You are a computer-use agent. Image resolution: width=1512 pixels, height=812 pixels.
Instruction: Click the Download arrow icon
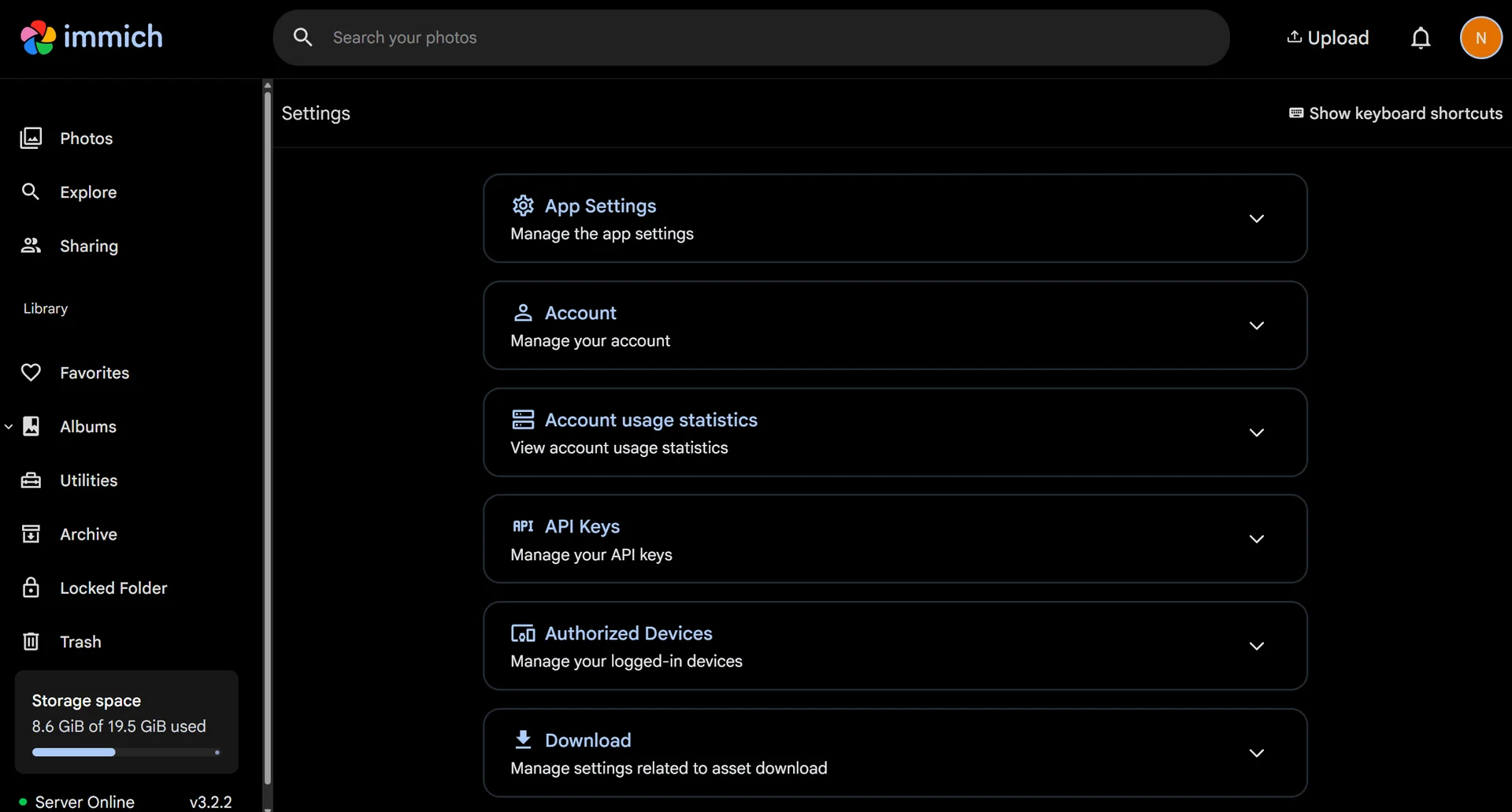[x=523, y=740]
